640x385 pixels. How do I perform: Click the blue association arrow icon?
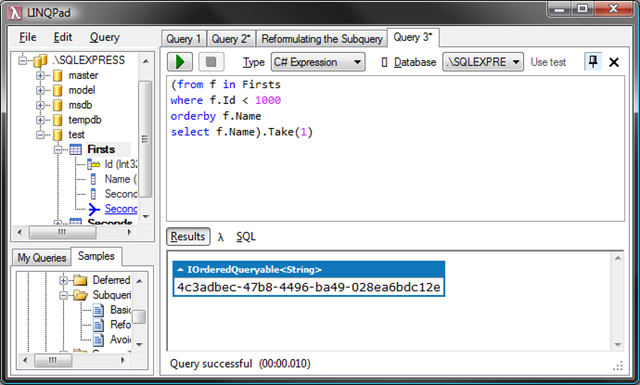(x=94, y=209)
